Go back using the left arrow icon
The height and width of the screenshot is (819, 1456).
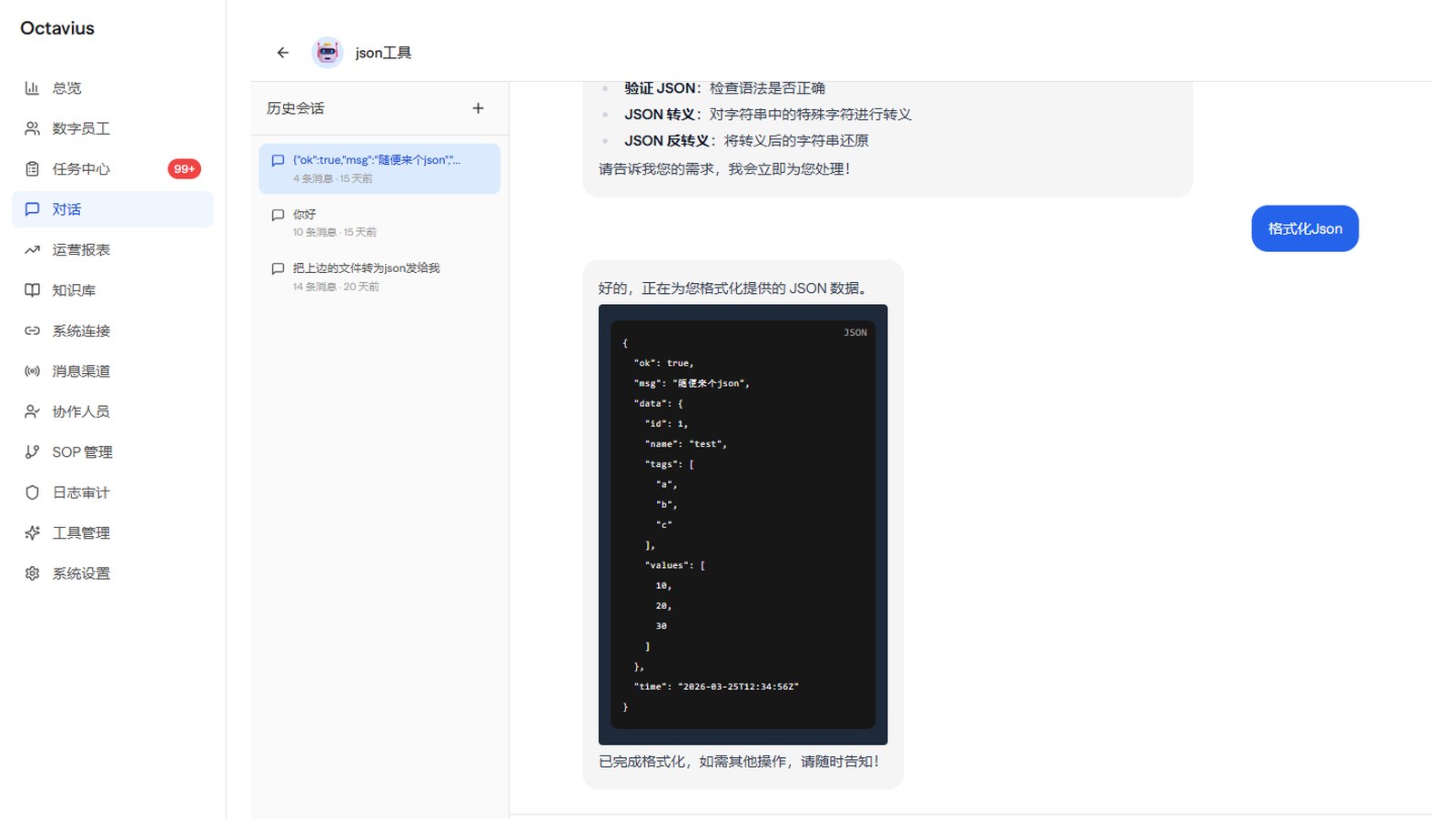pos(283,53)
